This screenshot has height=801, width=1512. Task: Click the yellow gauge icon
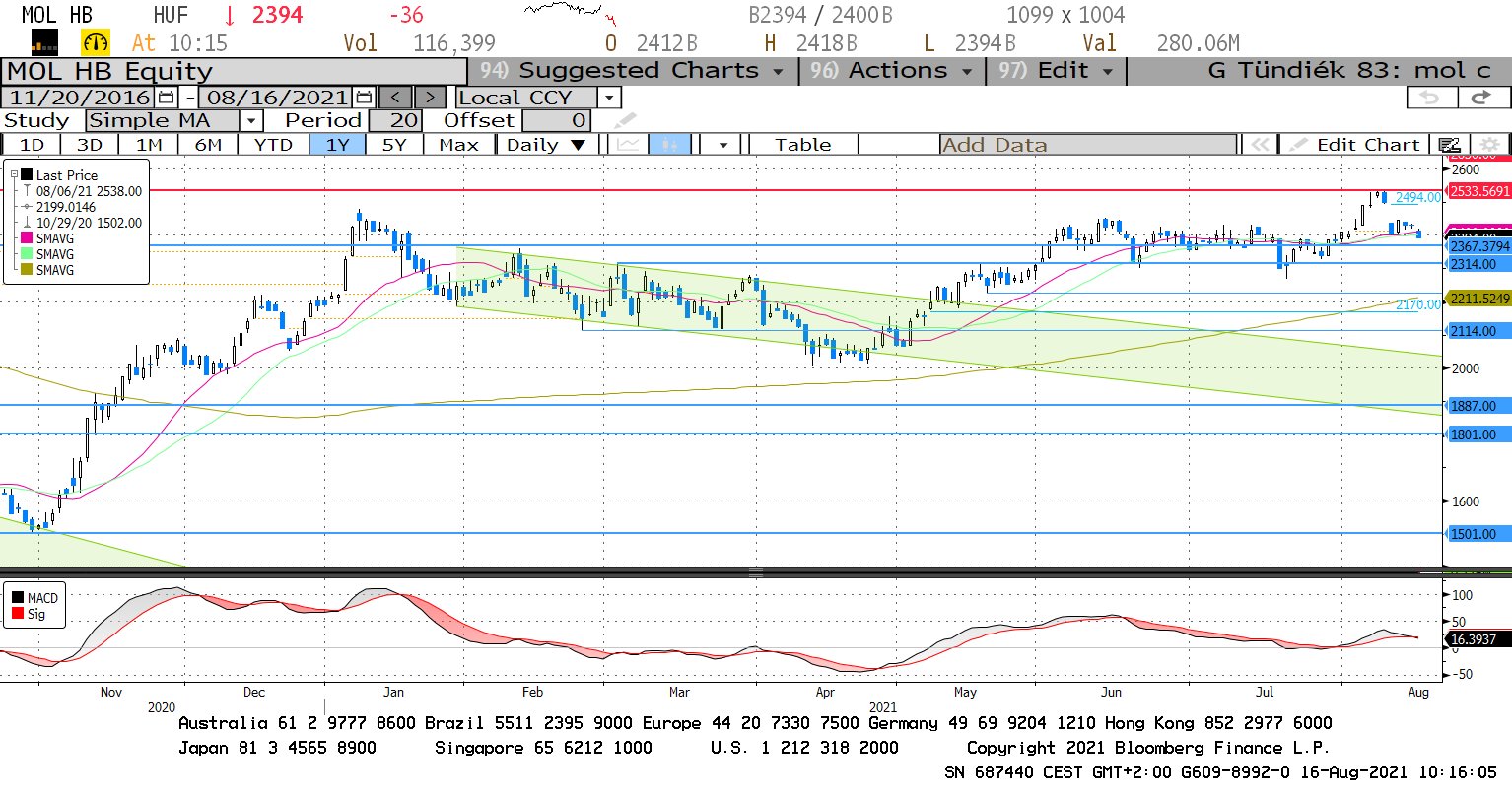point(96,43)
